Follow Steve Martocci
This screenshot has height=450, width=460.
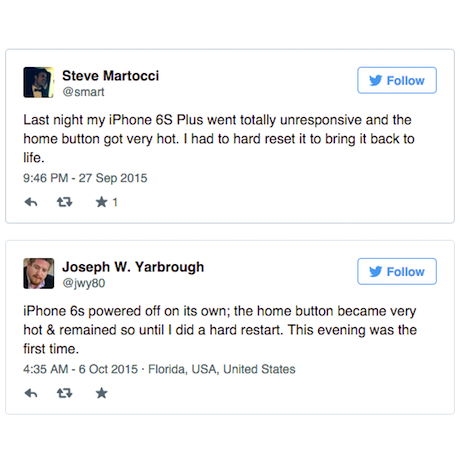(397, 80)
